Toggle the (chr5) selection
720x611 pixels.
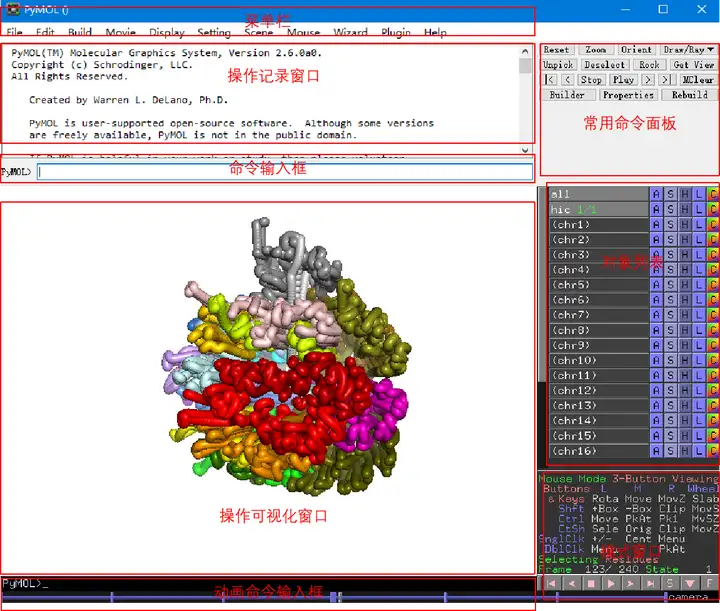point(599,285)
